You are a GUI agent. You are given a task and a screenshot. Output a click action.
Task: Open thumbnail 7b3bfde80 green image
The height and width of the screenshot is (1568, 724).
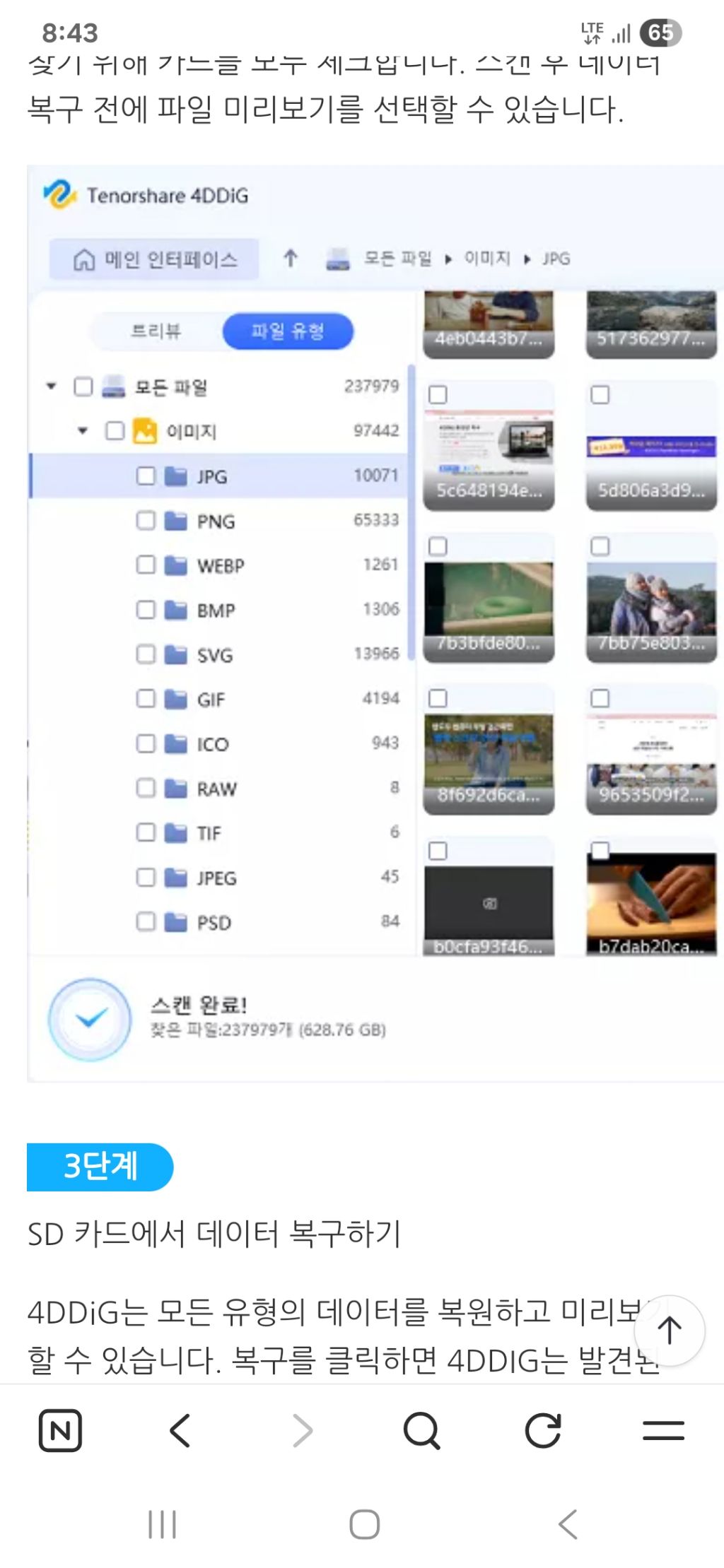click(x=489, y=598)
